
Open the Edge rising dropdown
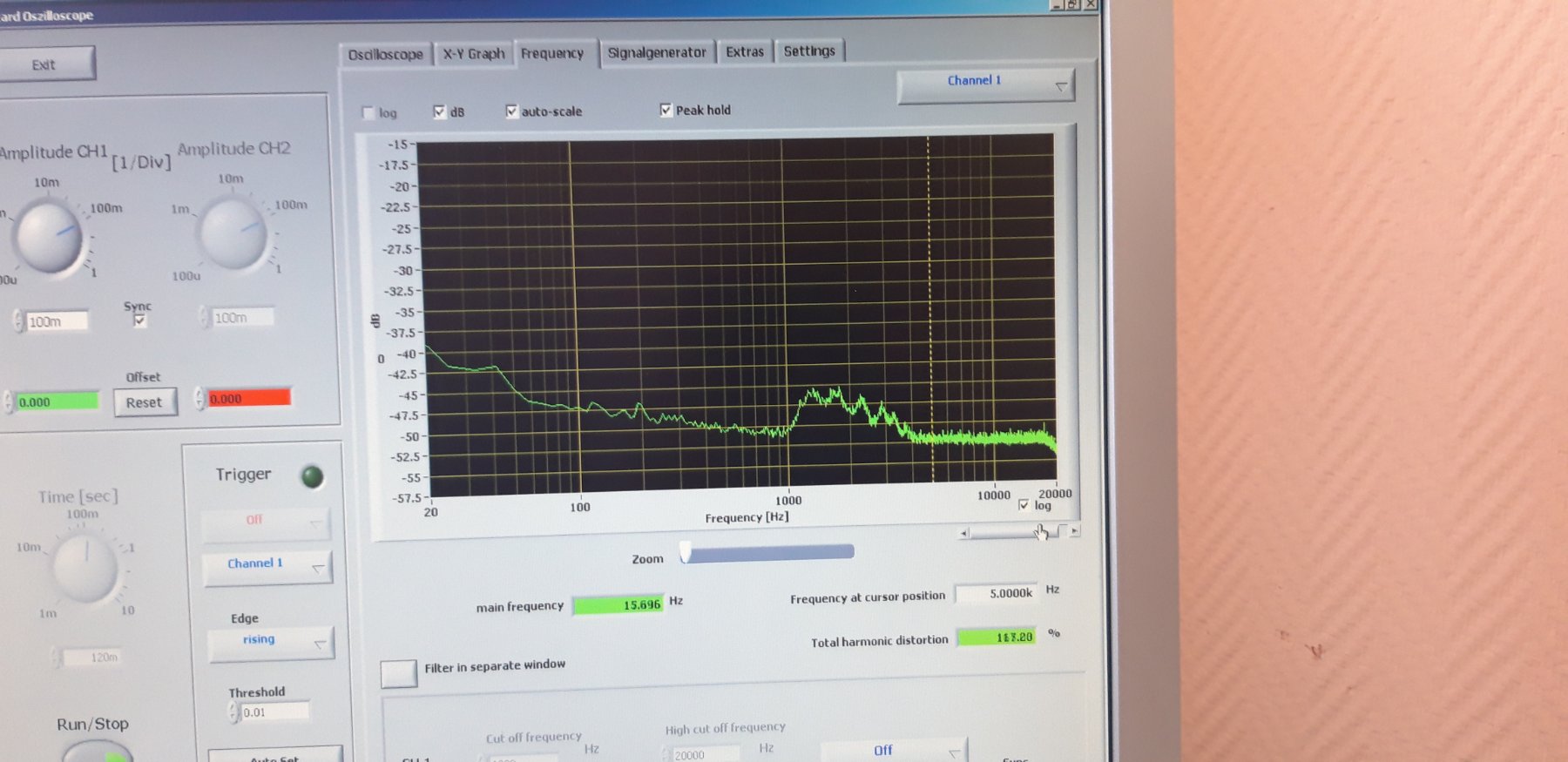(271, 643)
